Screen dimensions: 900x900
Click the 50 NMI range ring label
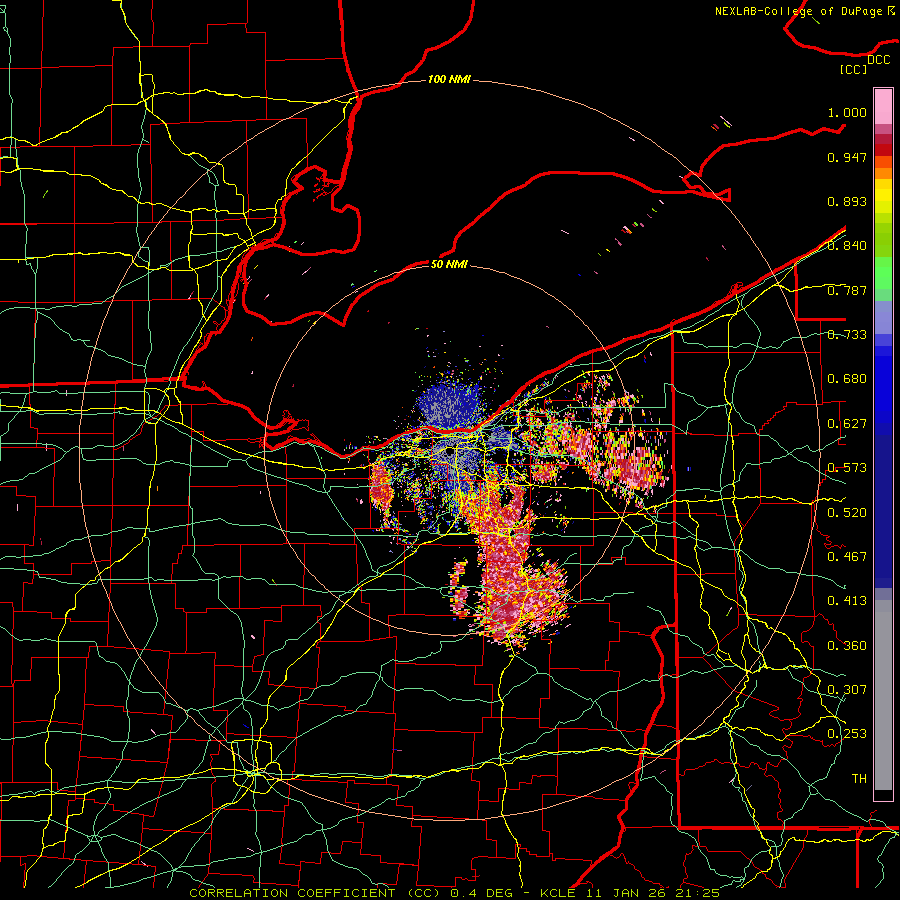tap(449, 265)
